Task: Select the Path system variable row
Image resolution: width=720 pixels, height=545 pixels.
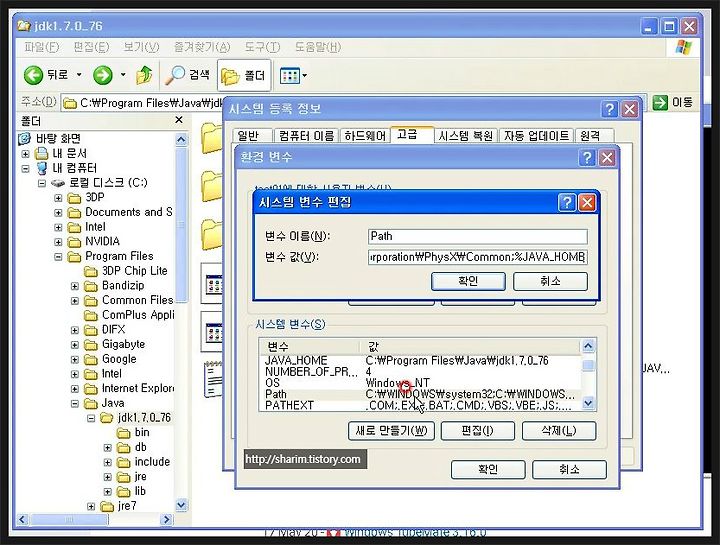Action: [x=420, y=394]
